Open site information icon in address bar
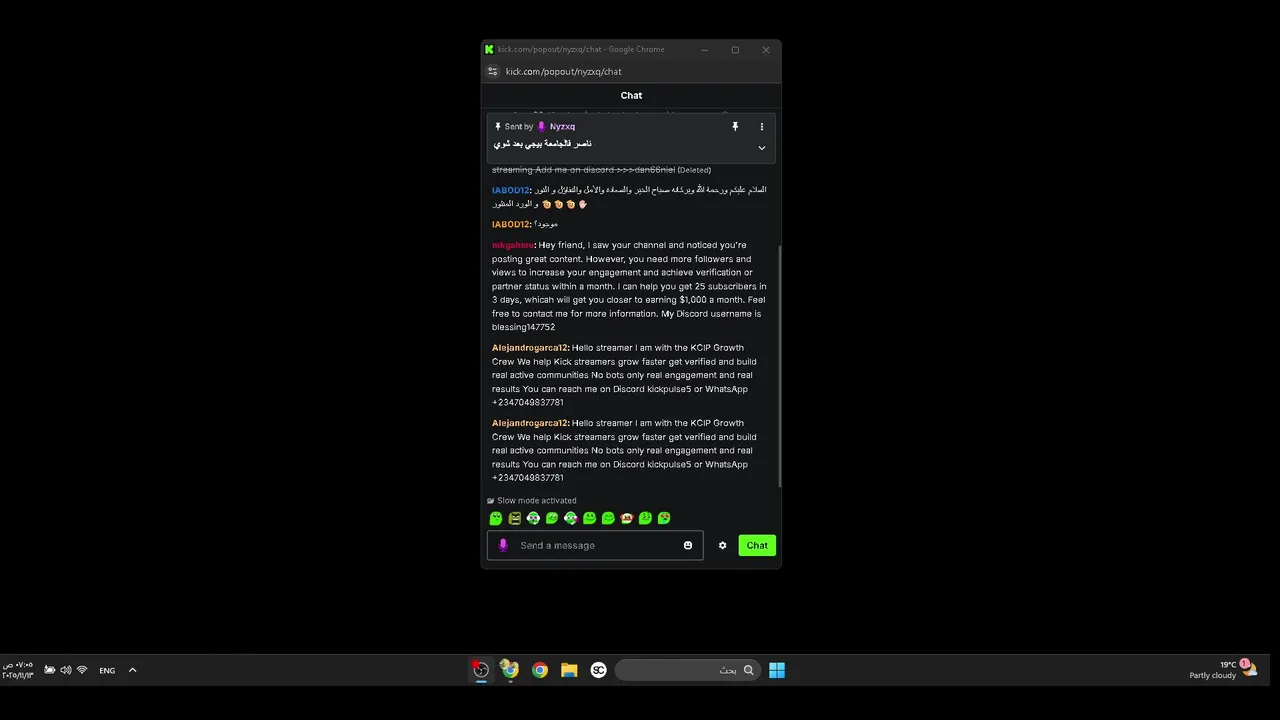This screenshot has width=1280, height=720. pyautogui.click(x=492, y=72)
